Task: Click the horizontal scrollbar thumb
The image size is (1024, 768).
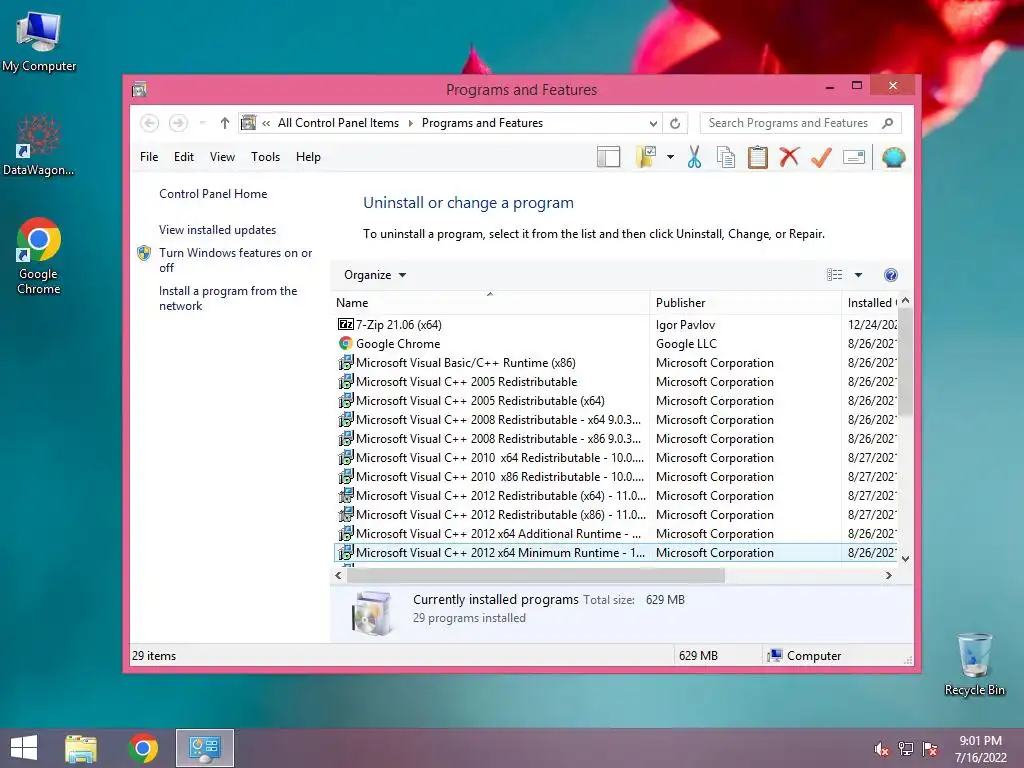Action: (536, 575)
